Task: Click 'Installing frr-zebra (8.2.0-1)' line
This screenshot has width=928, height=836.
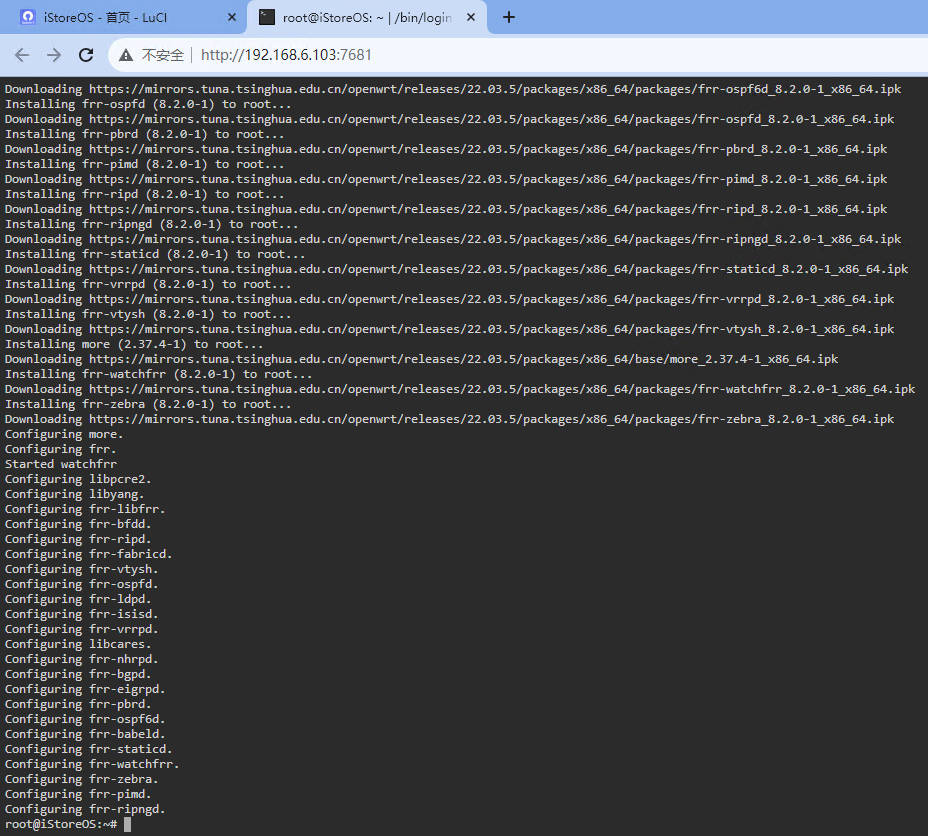Action: pyautogui.click(x=149, y=404)
